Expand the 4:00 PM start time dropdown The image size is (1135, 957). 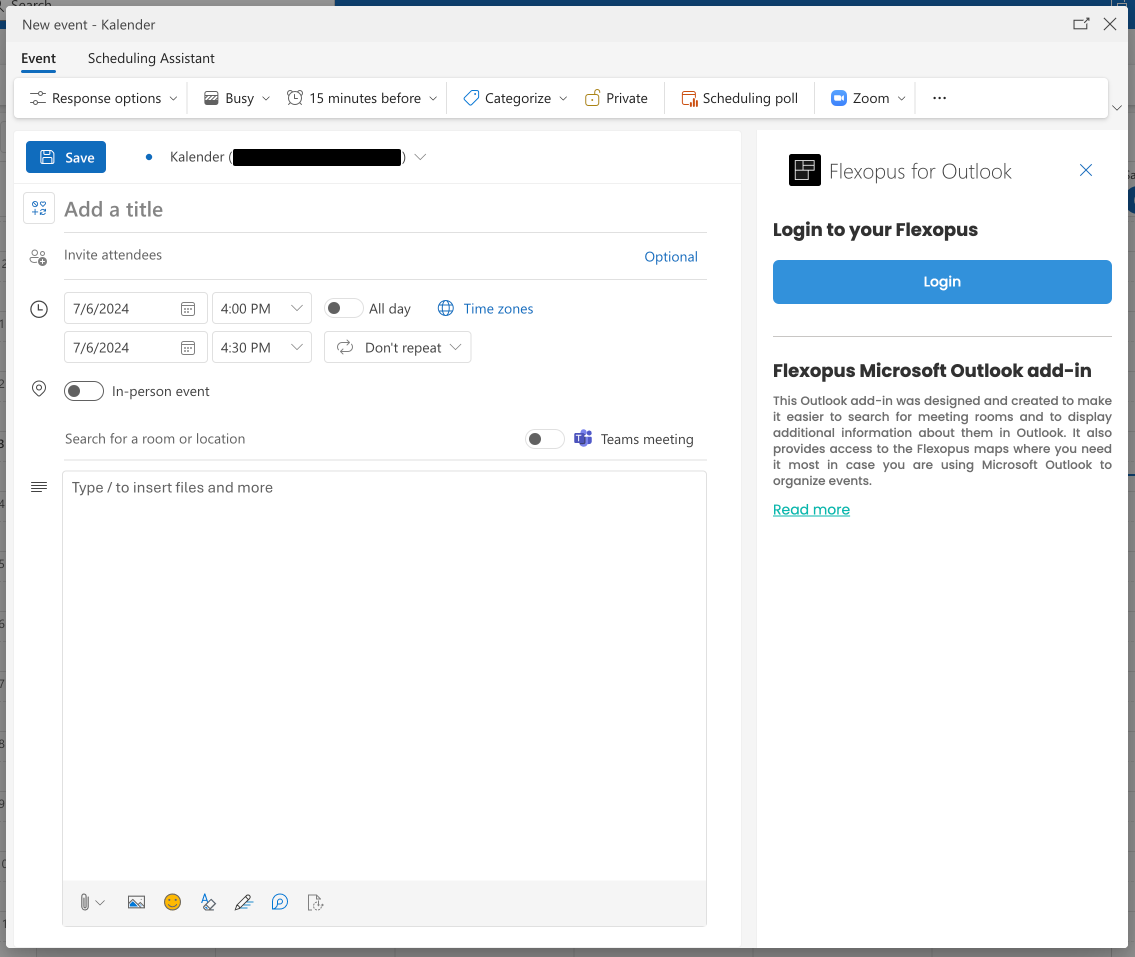coord(296,309)
